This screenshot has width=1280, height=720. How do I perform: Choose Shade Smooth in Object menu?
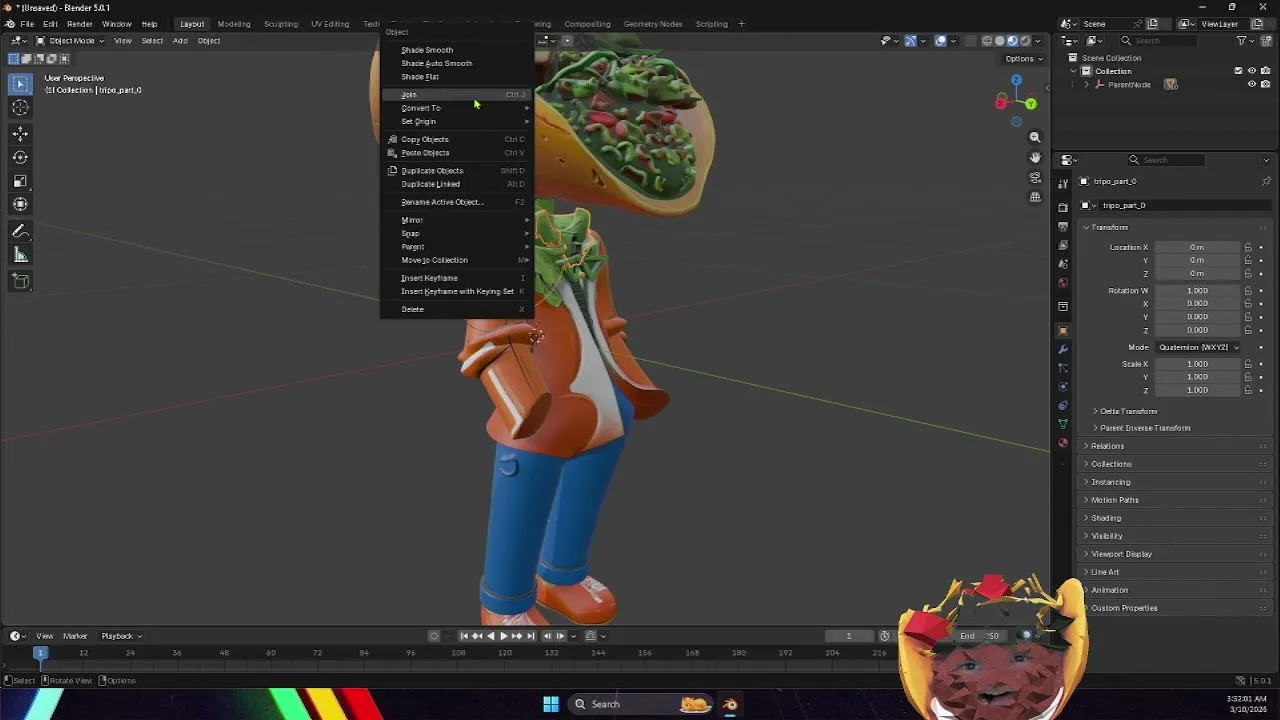(x=456, y=50)
